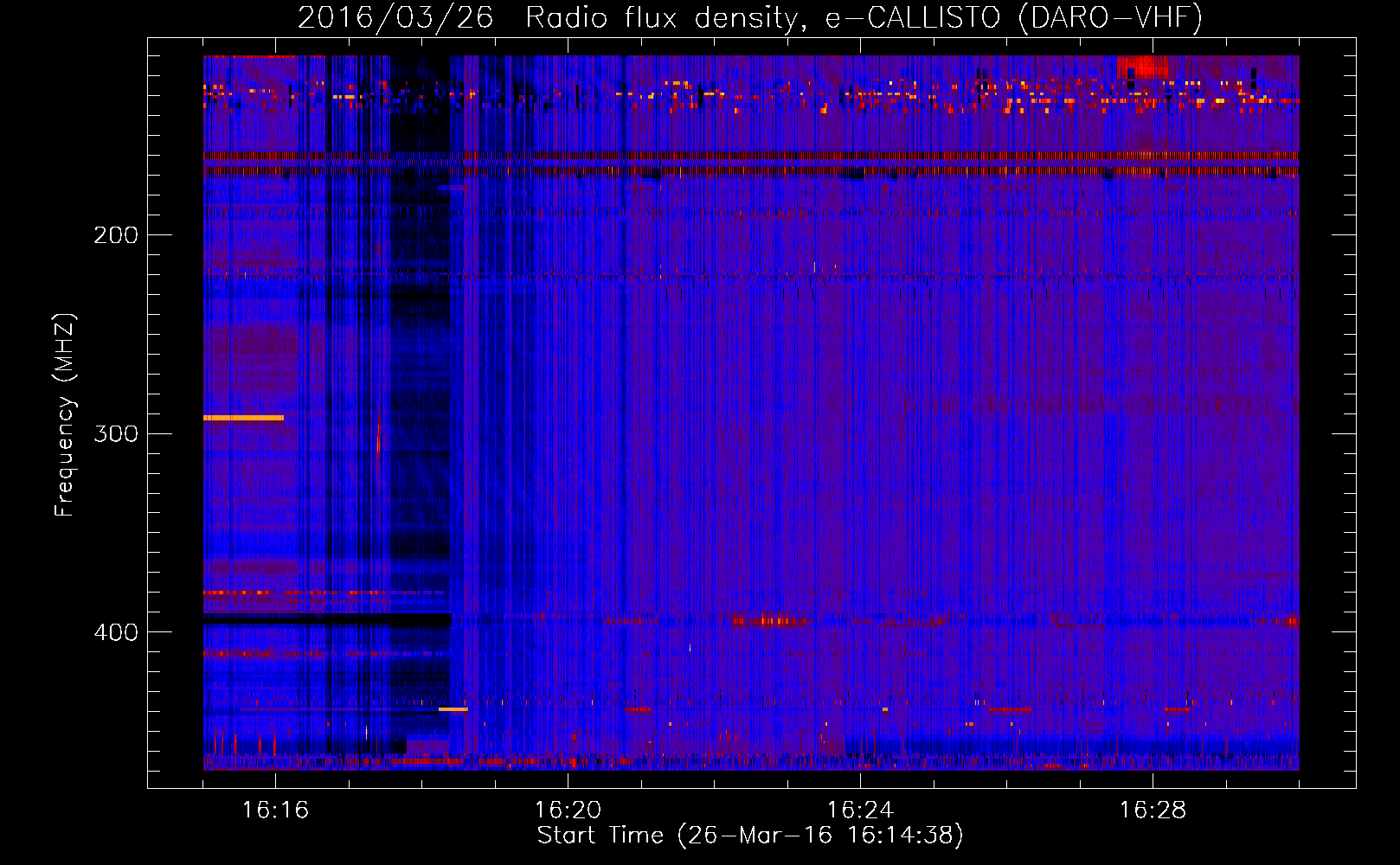Select the 200 frequency tick label
This screenshot has width=1400, height=865.
(116, 235)
